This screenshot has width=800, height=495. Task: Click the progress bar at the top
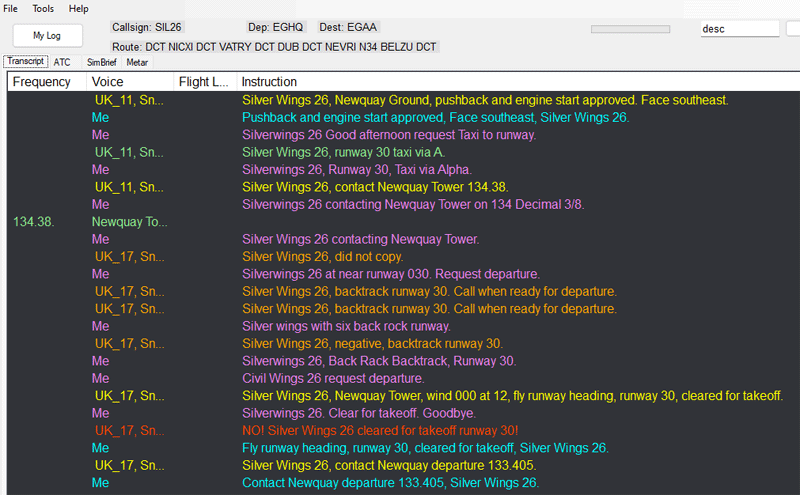(630, 29)
